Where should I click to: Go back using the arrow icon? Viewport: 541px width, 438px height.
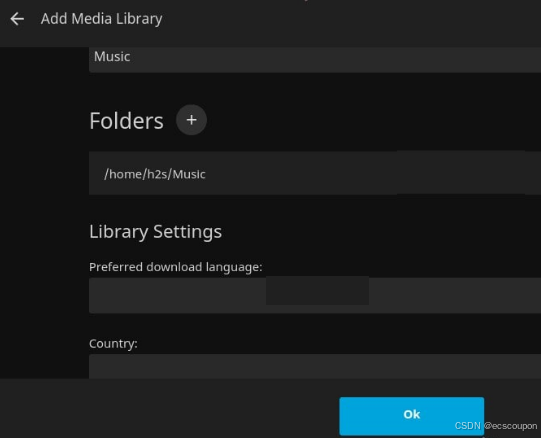click(17, 19)
